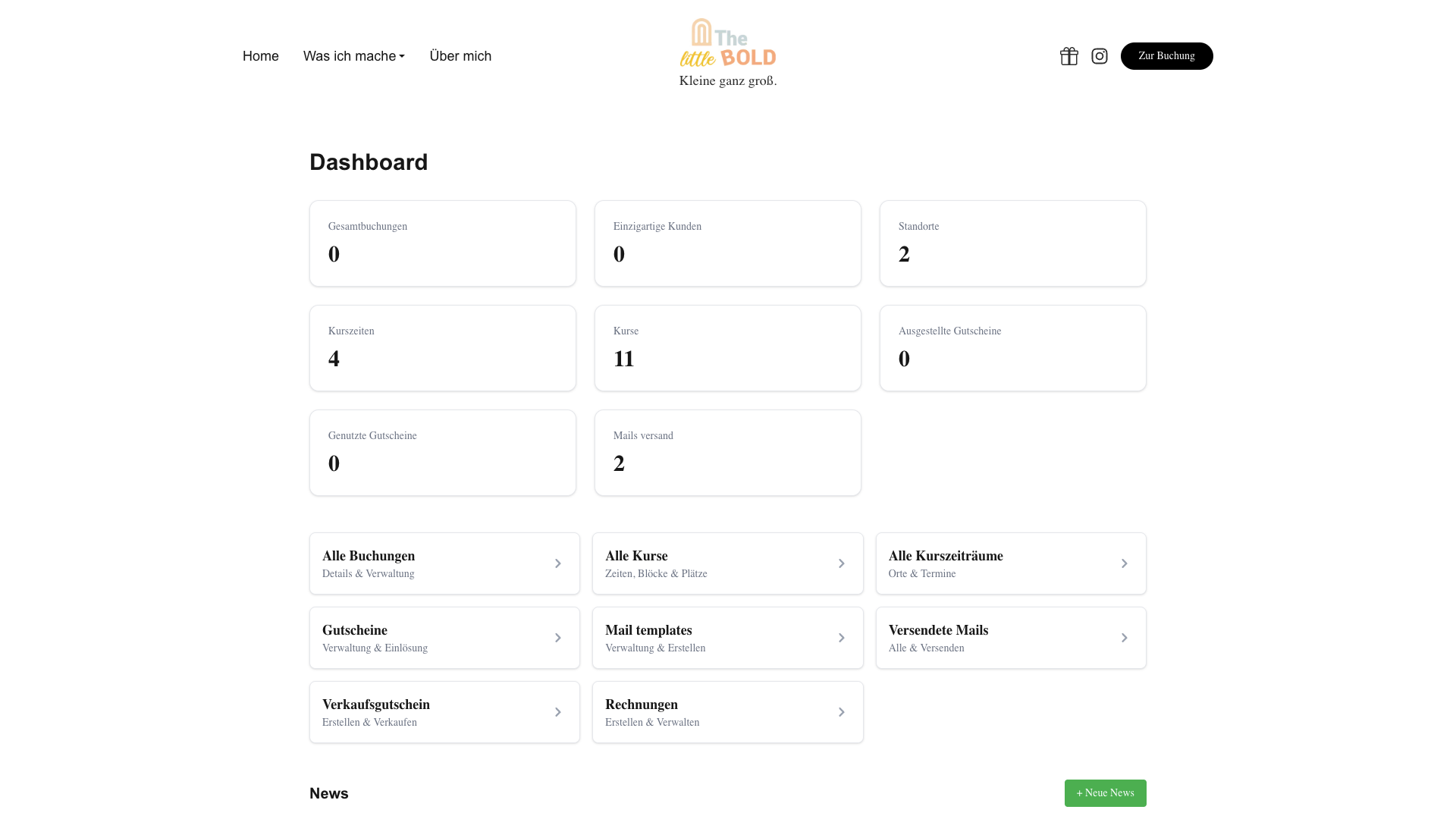This screenshot has height=819, width=1456.
Task: Select the Standorte statistic card
Action: tap(1013, 243)
